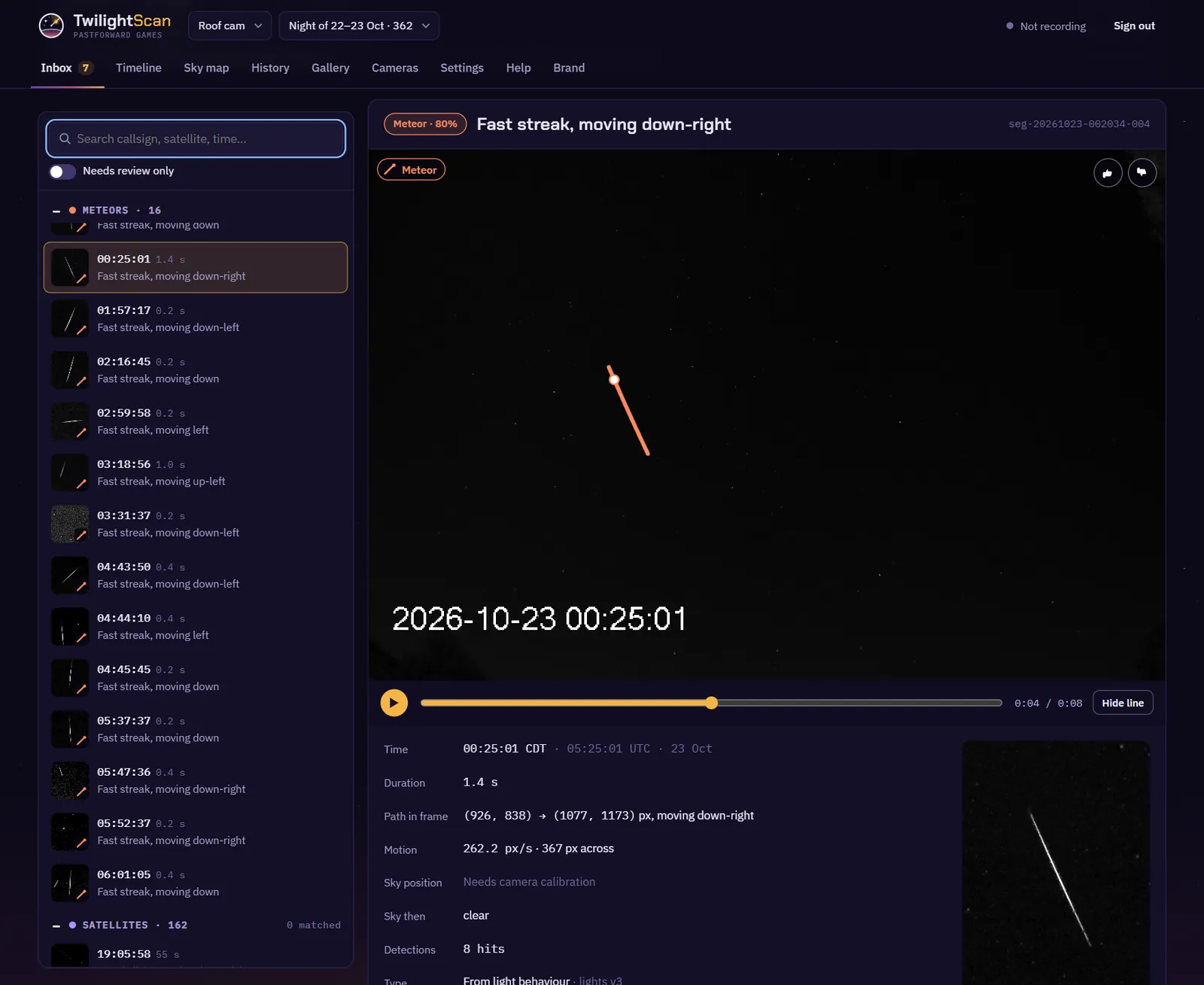Open thumbnail of the 03:31:37 meteor
Viewport: 1204px width, 985px height.
click(x=70, y=524)
